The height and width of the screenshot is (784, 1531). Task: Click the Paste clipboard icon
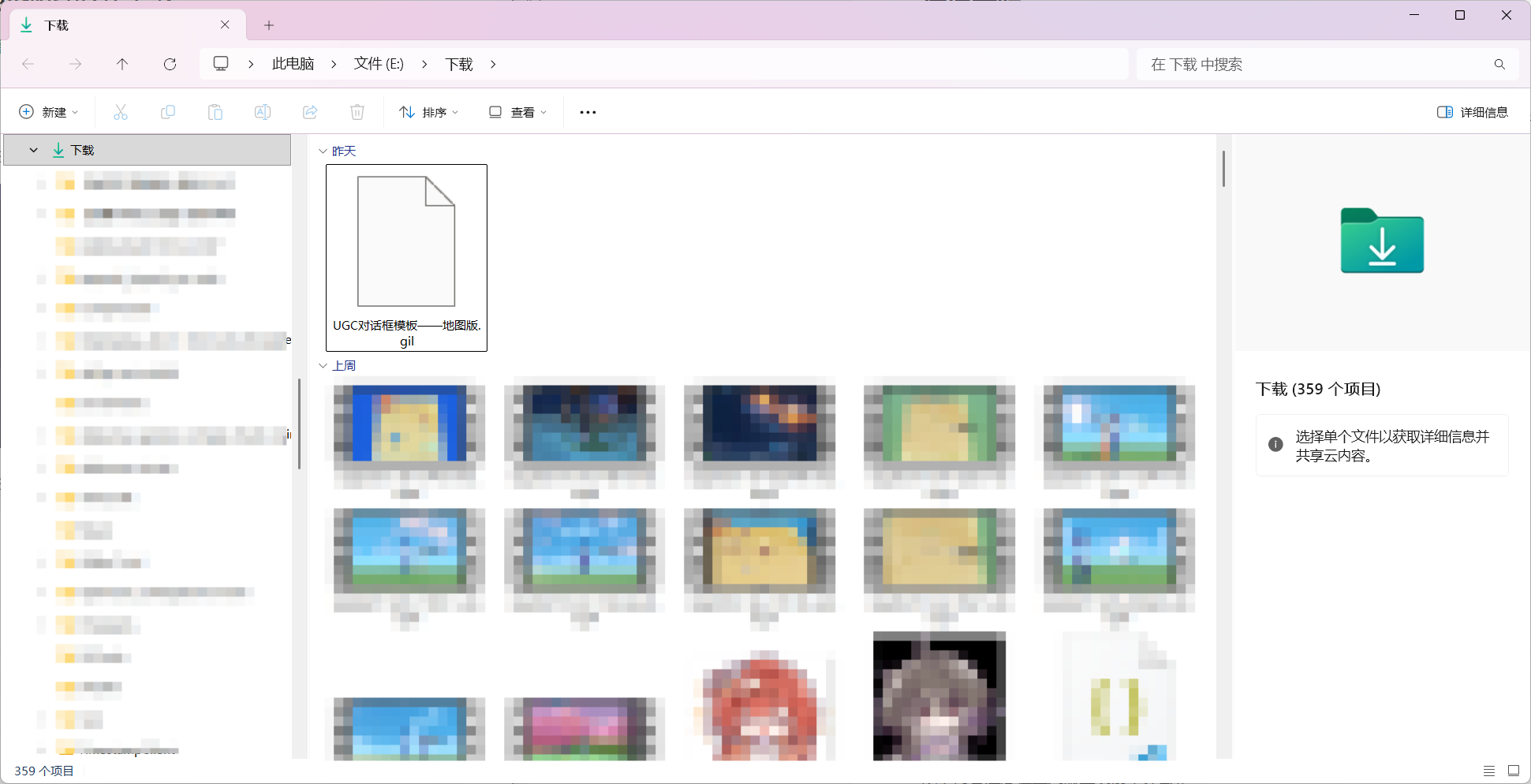click(x=215, y=112)
